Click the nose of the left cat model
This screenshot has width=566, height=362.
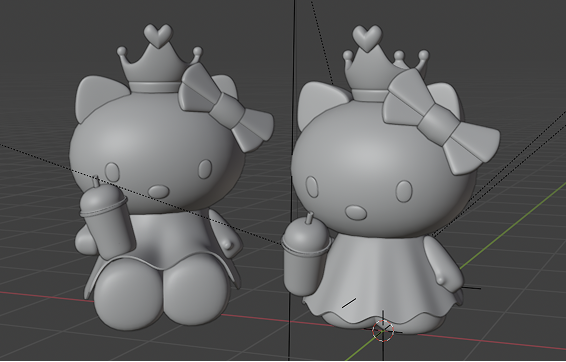[159, 191]
